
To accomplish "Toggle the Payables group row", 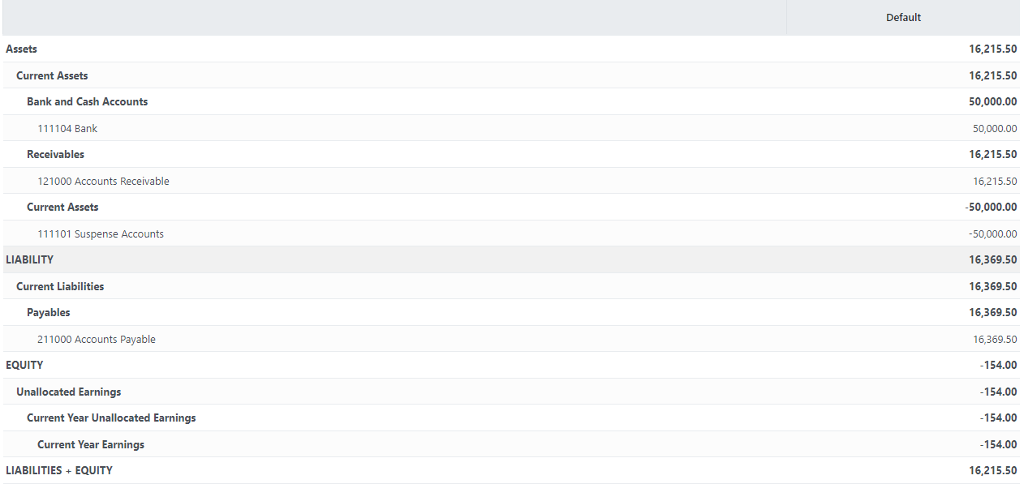I will tap(49, 313).
